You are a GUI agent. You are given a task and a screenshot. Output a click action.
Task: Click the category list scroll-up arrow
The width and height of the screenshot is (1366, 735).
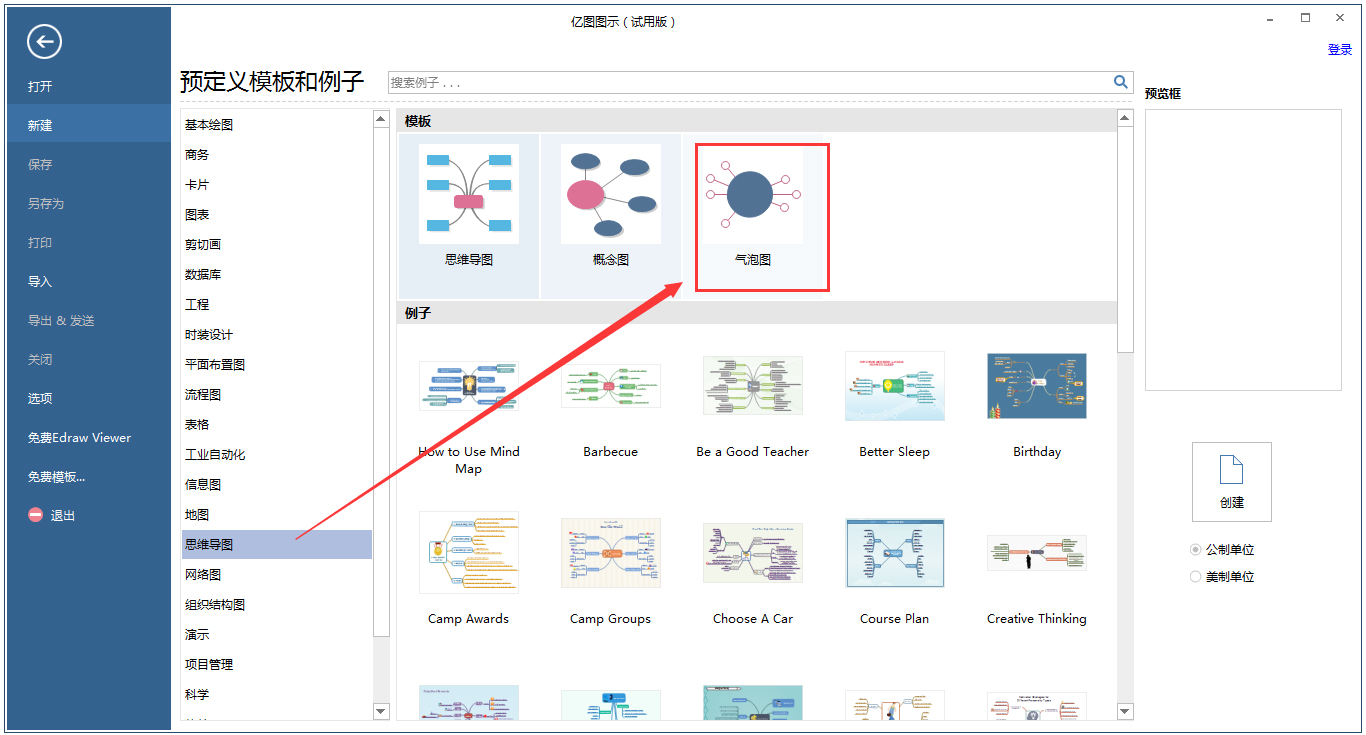(381, 119)
